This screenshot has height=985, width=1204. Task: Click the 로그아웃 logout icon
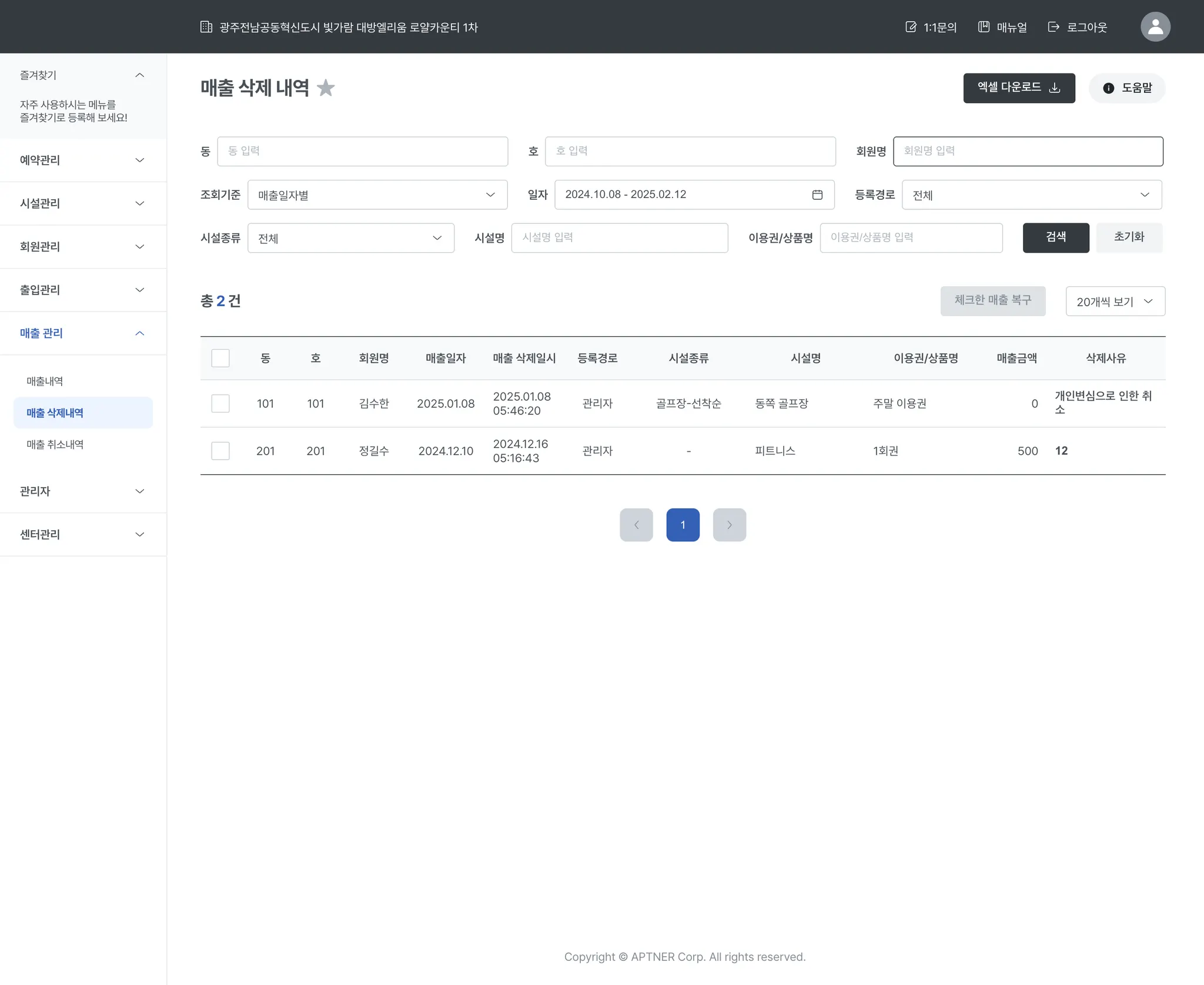pos(1053,27)
